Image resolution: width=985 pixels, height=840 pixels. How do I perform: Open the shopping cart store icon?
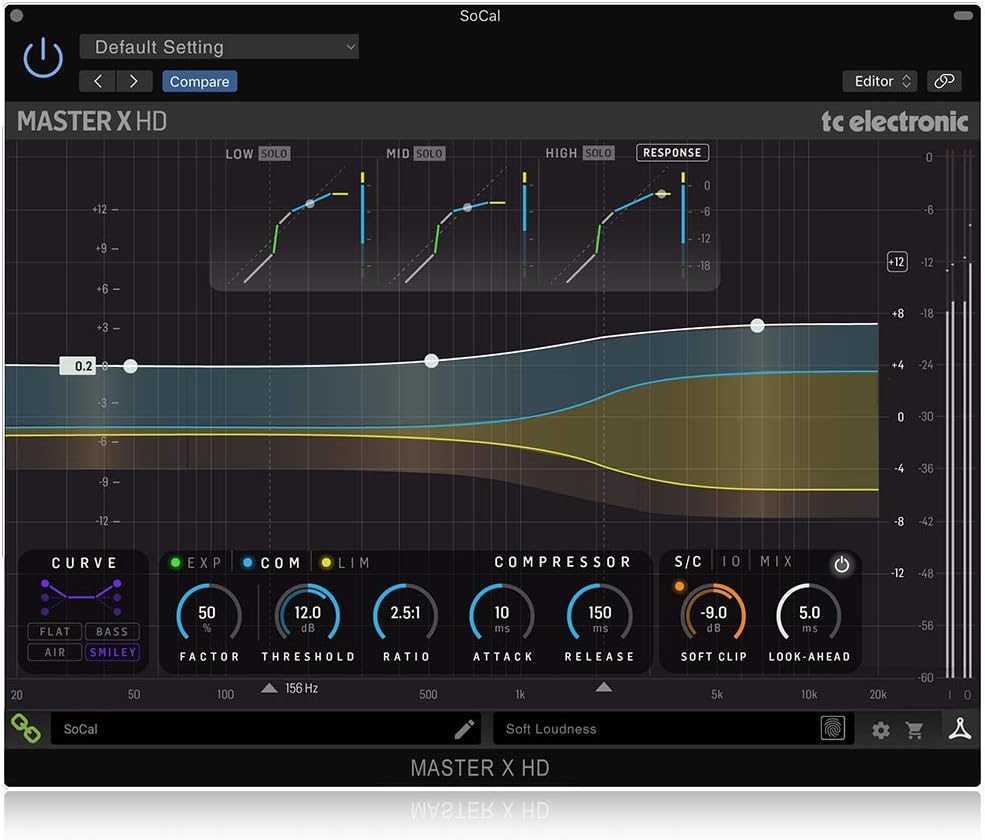[x=917, y=730]
